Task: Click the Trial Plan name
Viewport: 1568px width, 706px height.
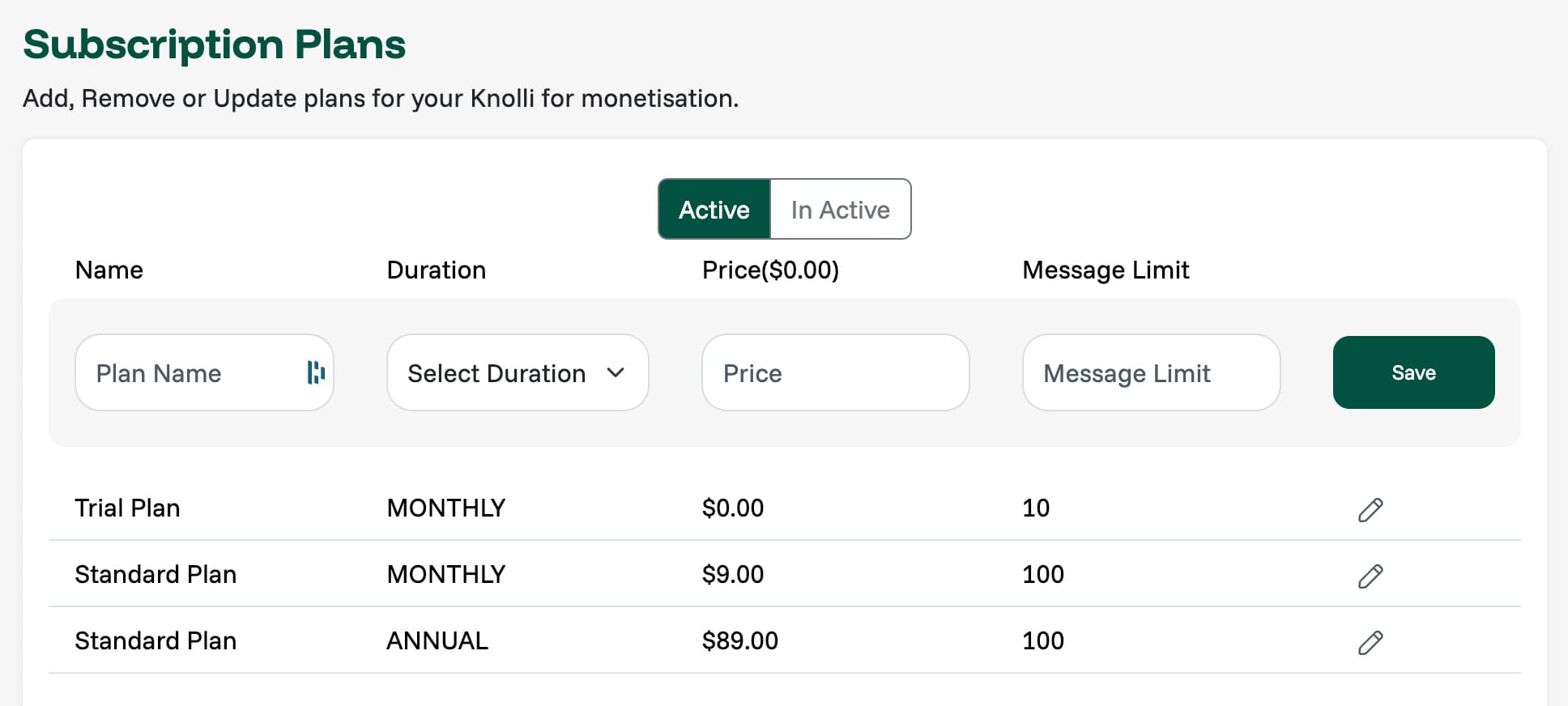Action: point(127,508)
